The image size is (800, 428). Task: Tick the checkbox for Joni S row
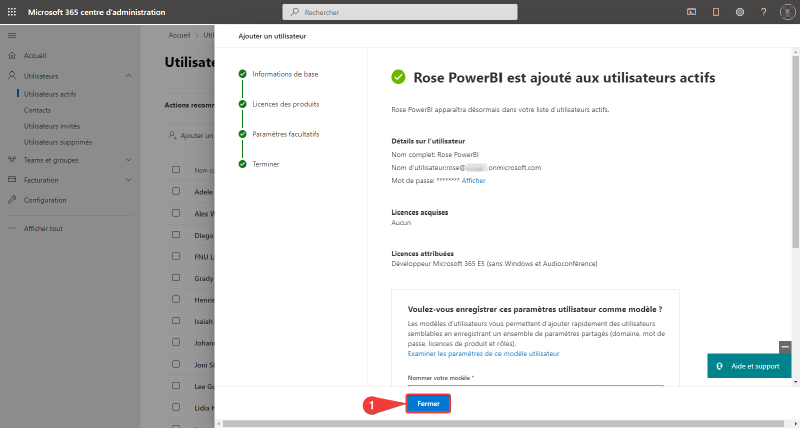tap(176, 364)
